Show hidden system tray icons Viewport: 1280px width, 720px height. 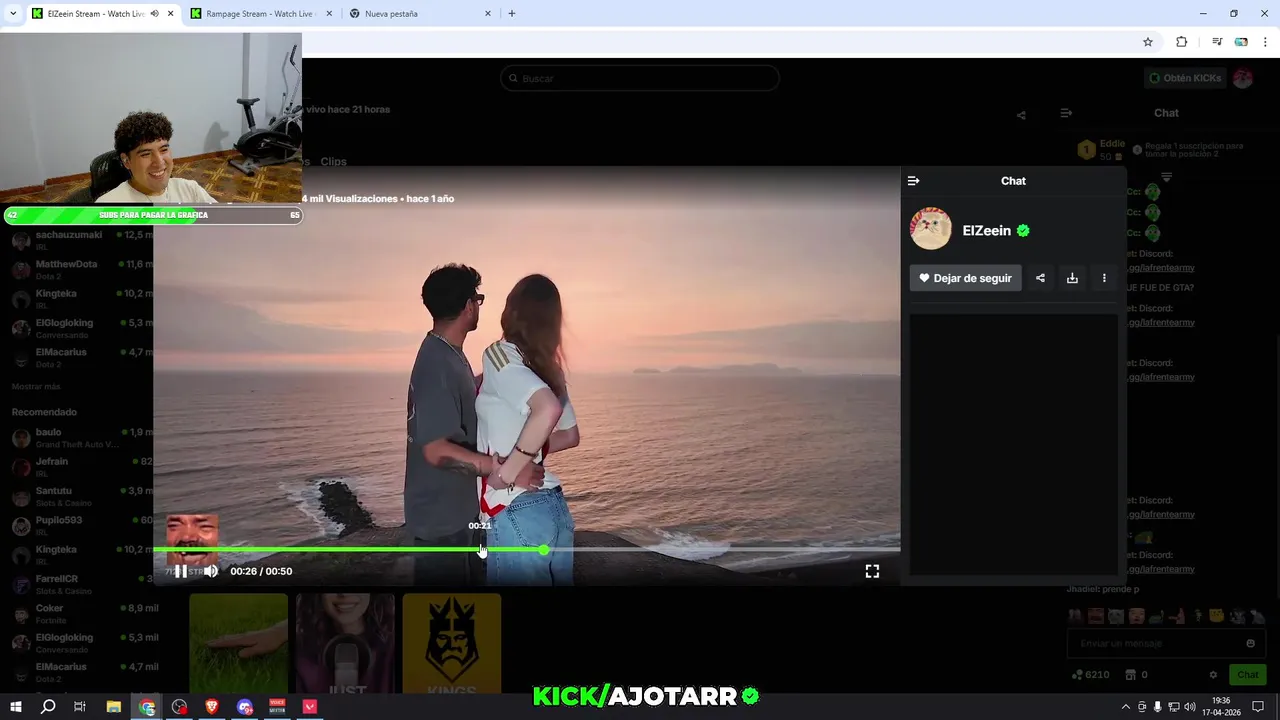[1126, 707]
